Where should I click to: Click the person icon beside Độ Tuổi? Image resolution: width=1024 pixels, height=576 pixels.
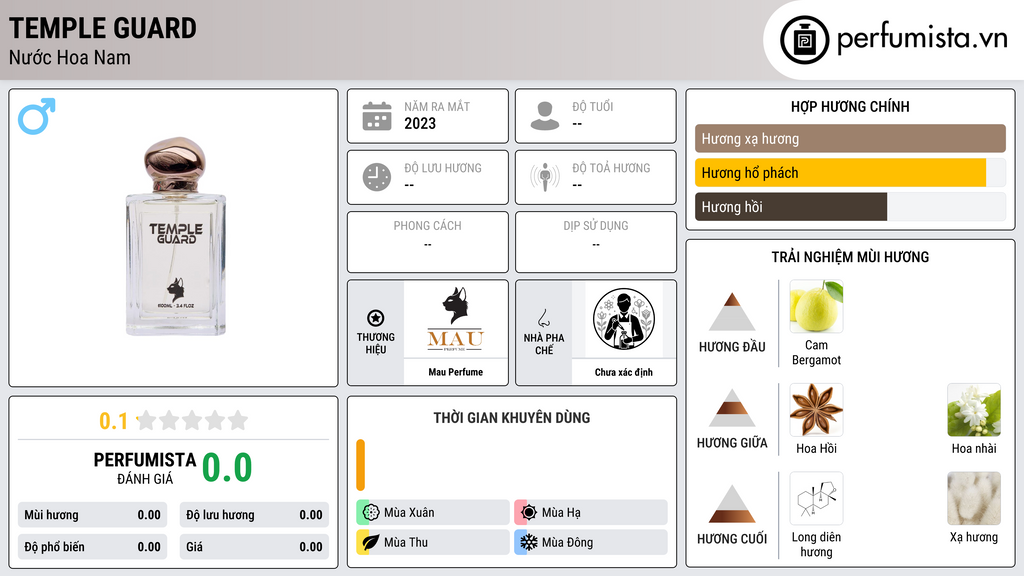545,116
